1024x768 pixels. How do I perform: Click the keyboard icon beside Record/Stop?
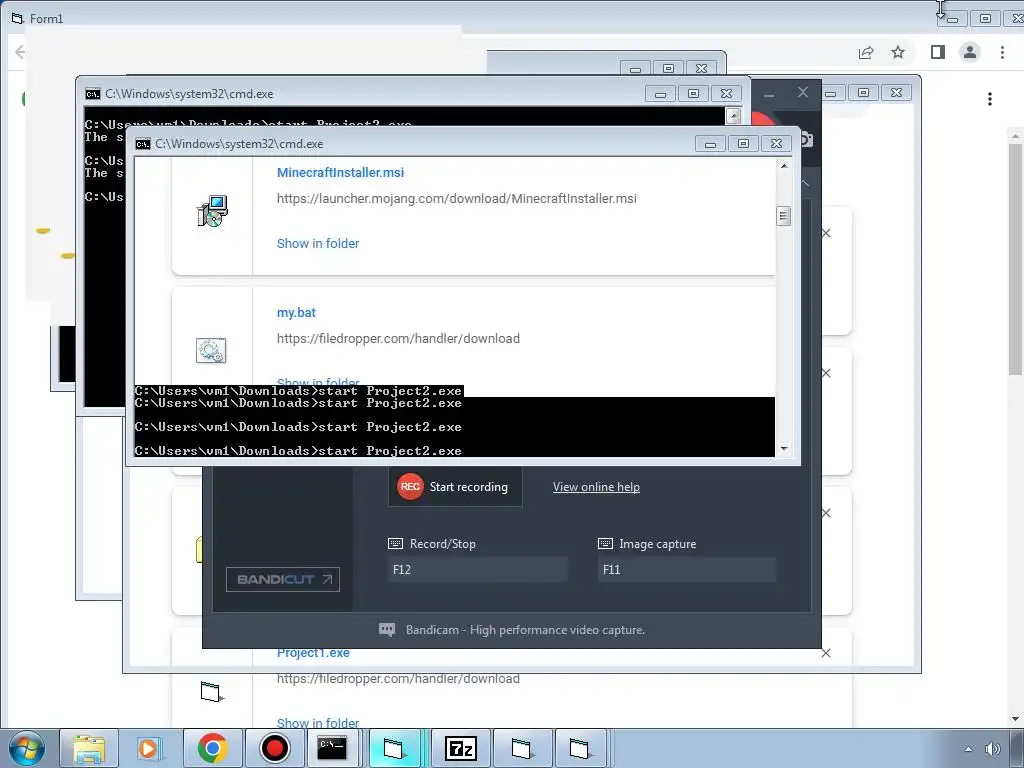click(x=395, y=543)
